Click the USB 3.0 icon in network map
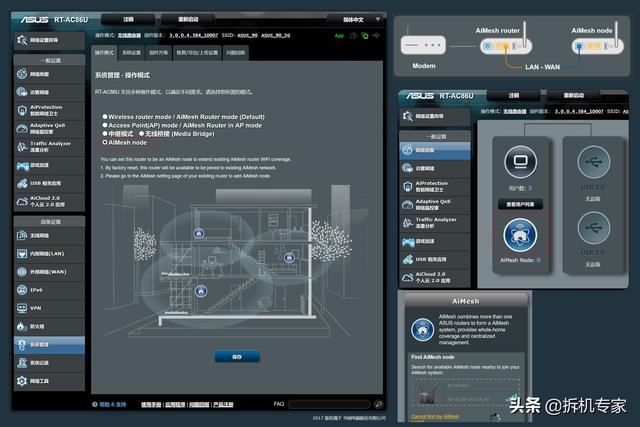The image size is (640, 427). 593,162
